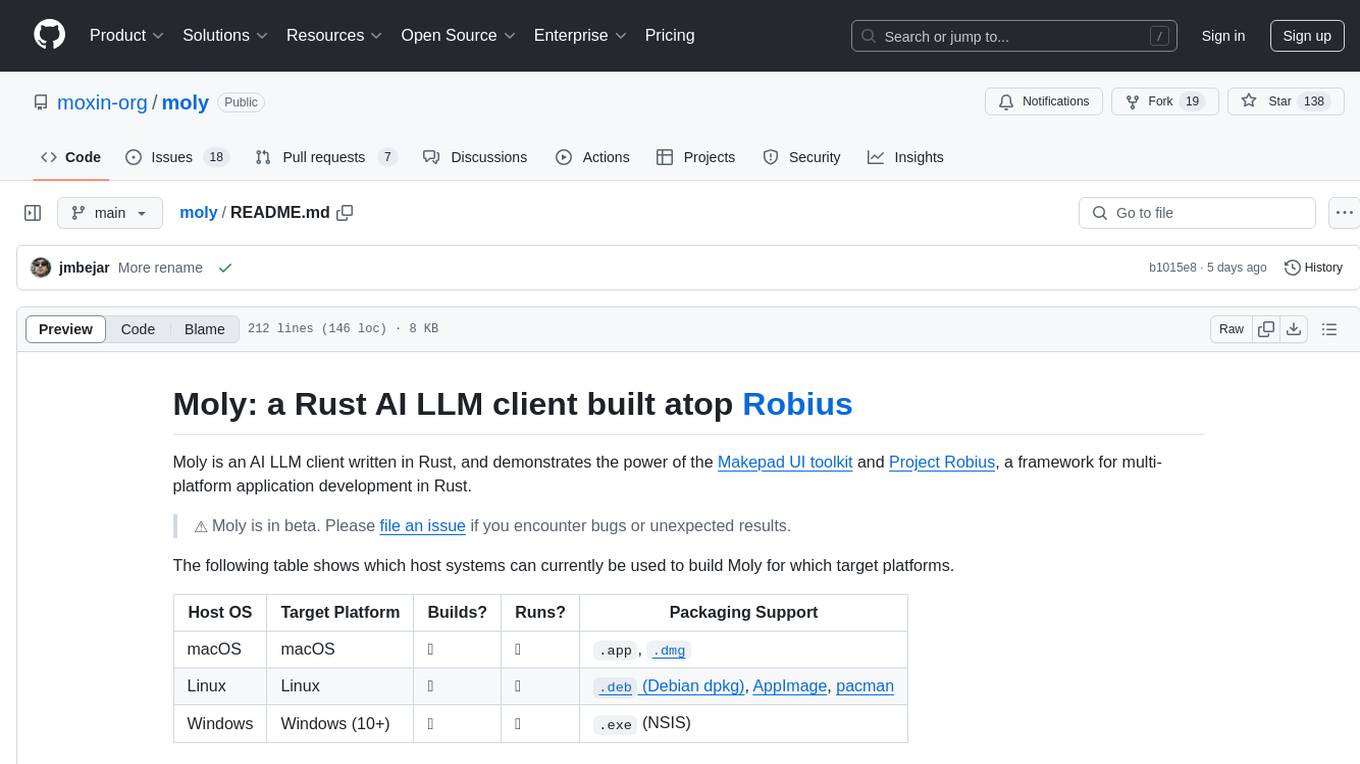This screenshot has height=764, width=1360.
Task: Open the Robius link in heading
Action: point(797,403)
